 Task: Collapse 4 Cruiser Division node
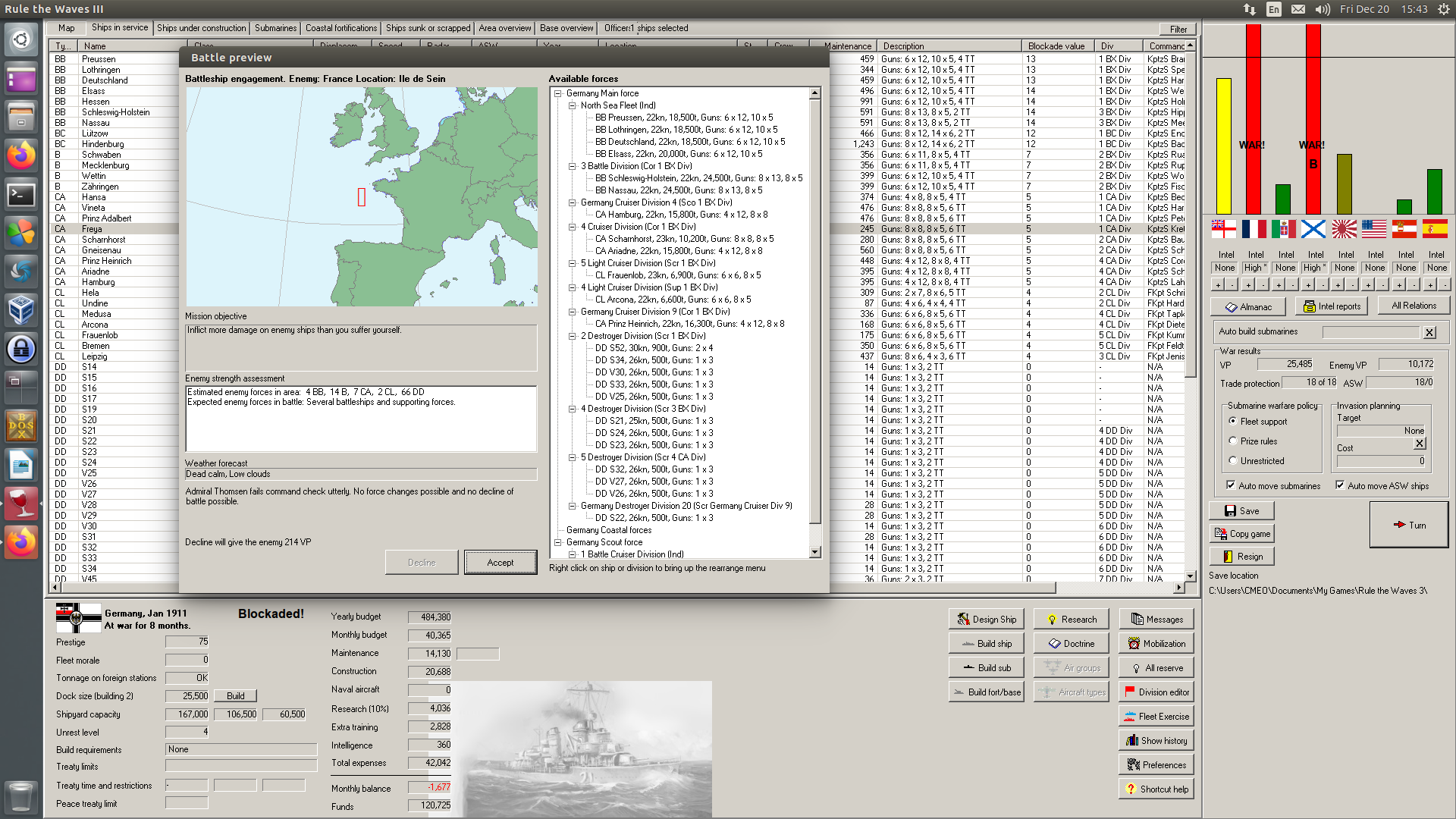coord(573,227)
